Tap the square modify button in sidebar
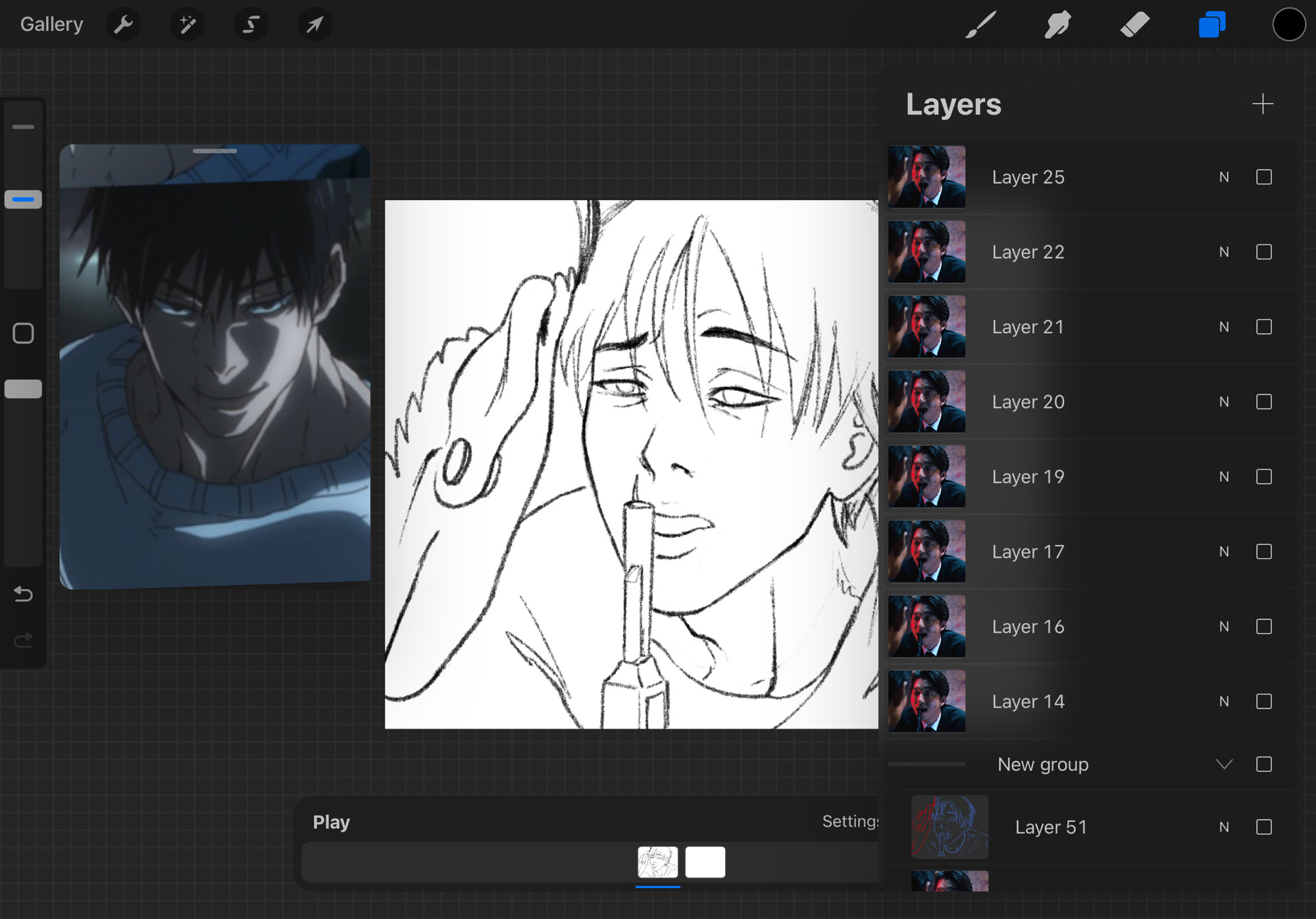This screenshot has width=1316, height=919. (x=23, y=333)
